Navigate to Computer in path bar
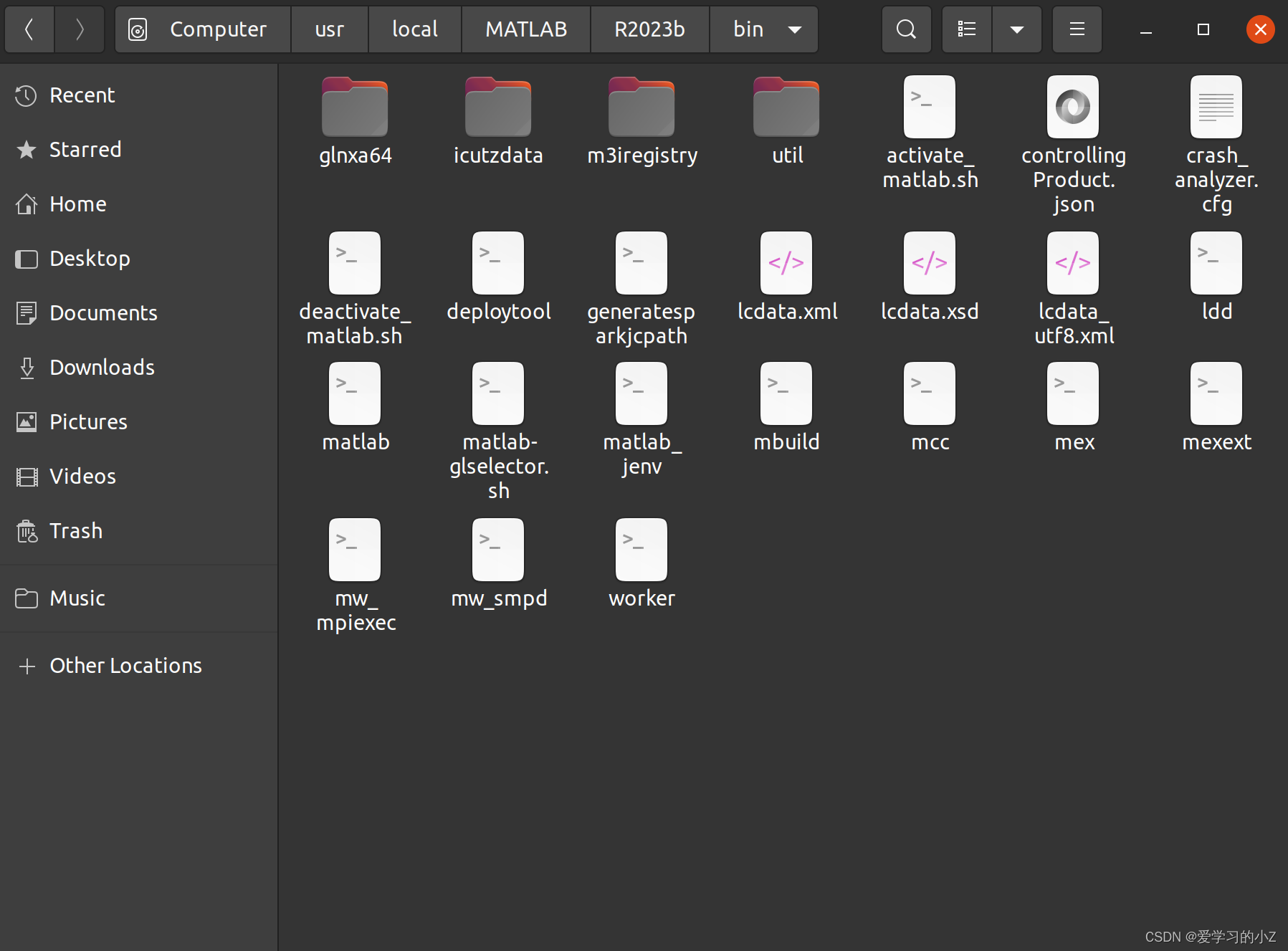The height and width of the screenshot is (951, 1288). 203,29
